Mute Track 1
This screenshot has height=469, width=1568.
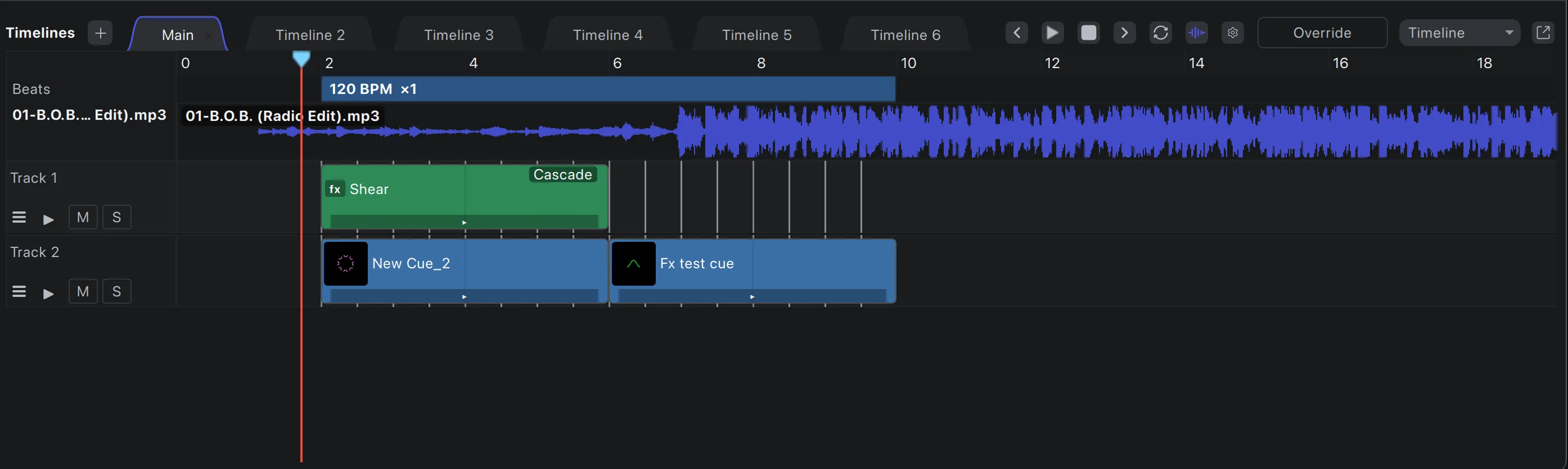coord(83,217)
